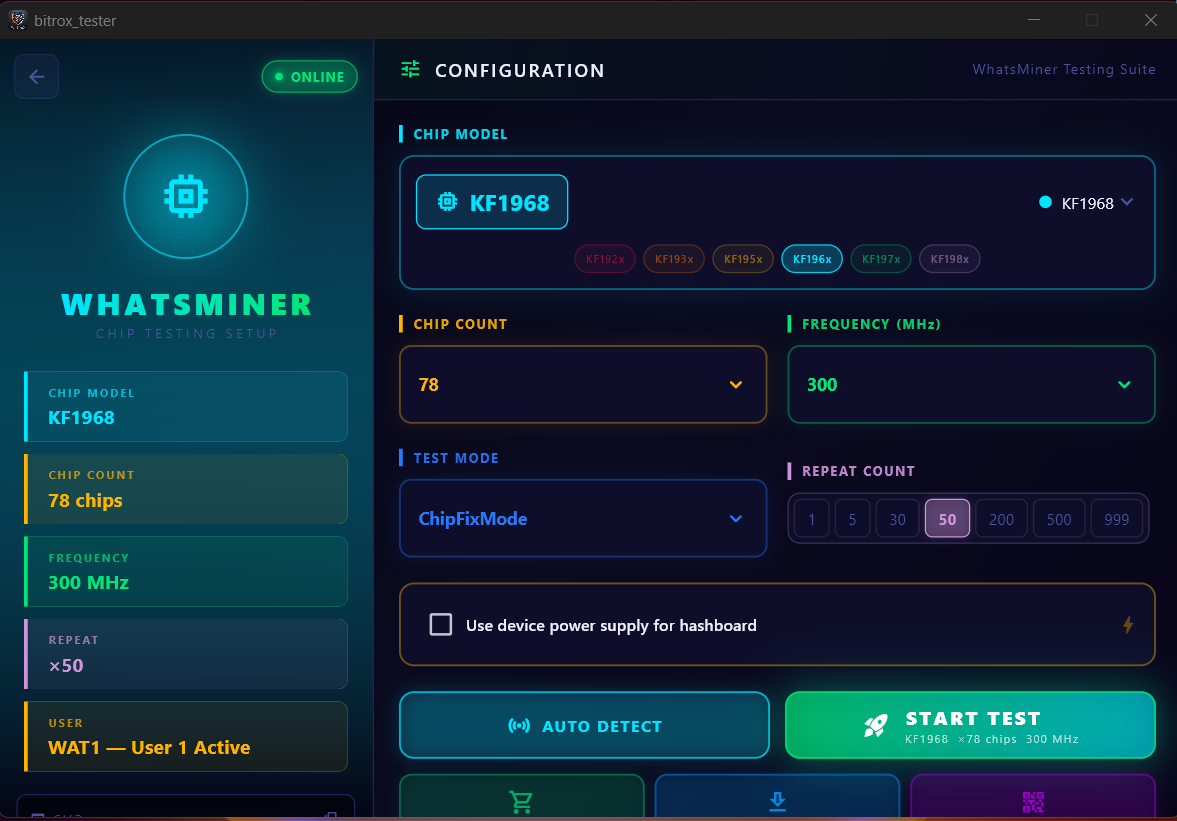The width and height of the screenshot is (1177, 821).
Task: Open KF1968 model selector with cyan dot
Action: (1085, 203)
